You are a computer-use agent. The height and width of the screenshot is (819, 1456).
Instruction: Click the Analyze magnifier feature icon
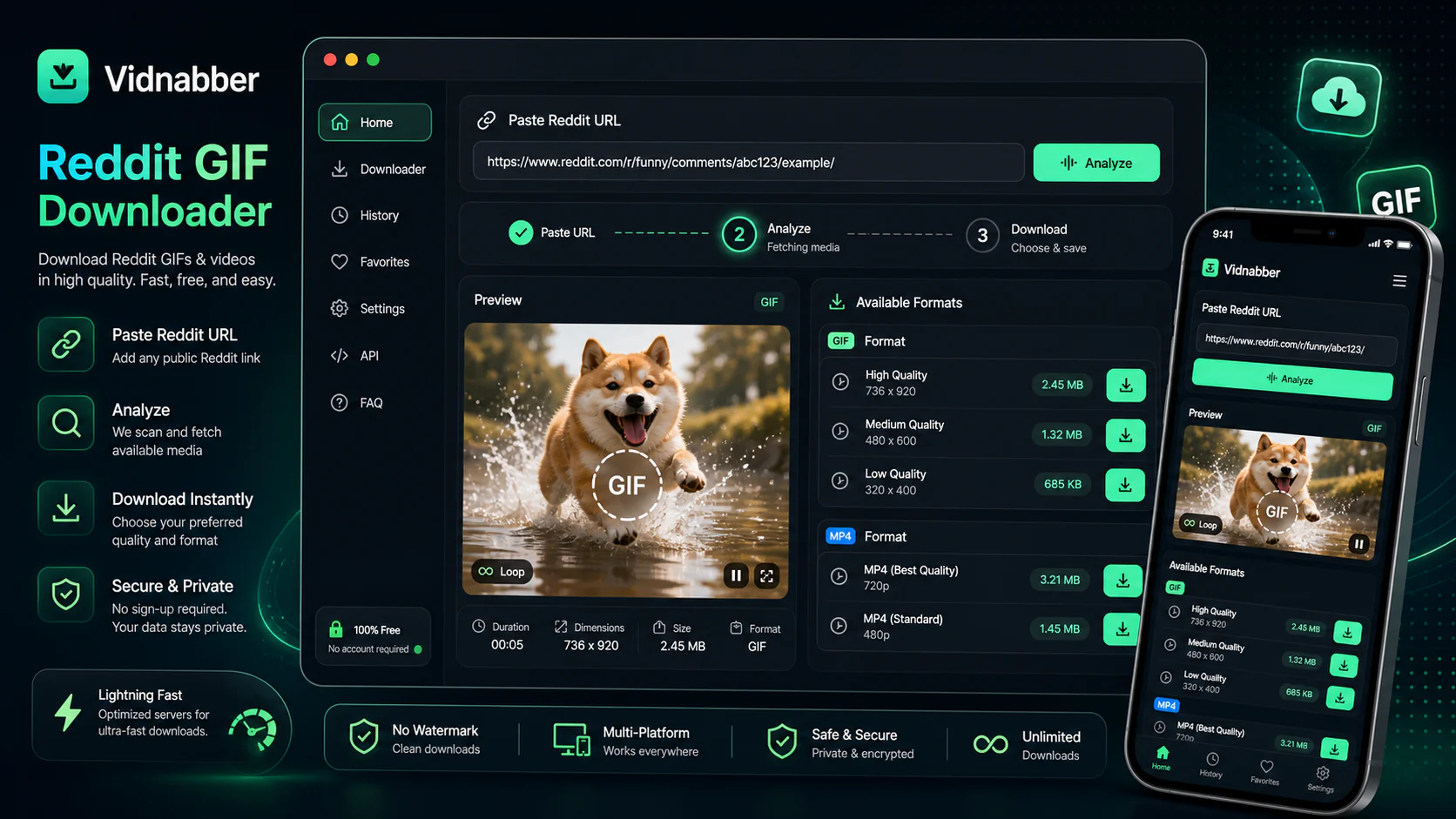click(66, 423)
